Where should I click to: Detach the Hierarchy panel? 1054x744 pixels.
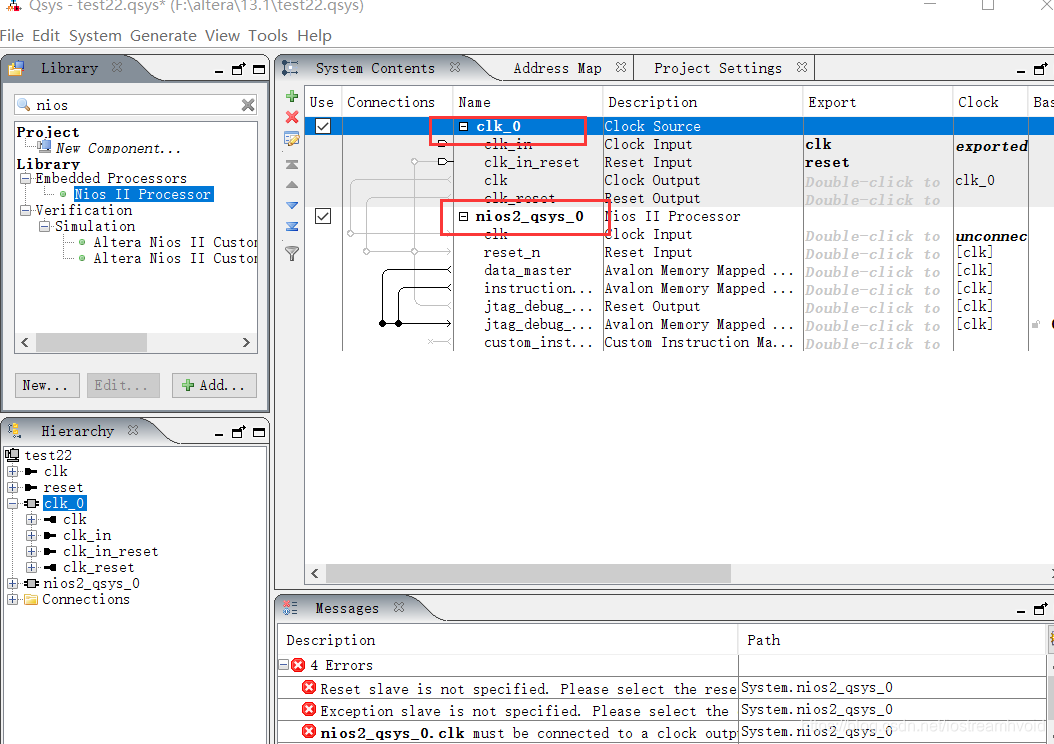click(x=239, y=432)
